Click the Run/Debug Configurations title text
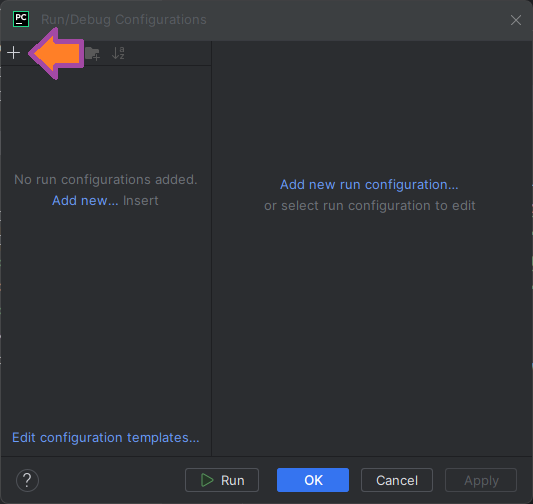533x504 pixels. click(124, 20)
